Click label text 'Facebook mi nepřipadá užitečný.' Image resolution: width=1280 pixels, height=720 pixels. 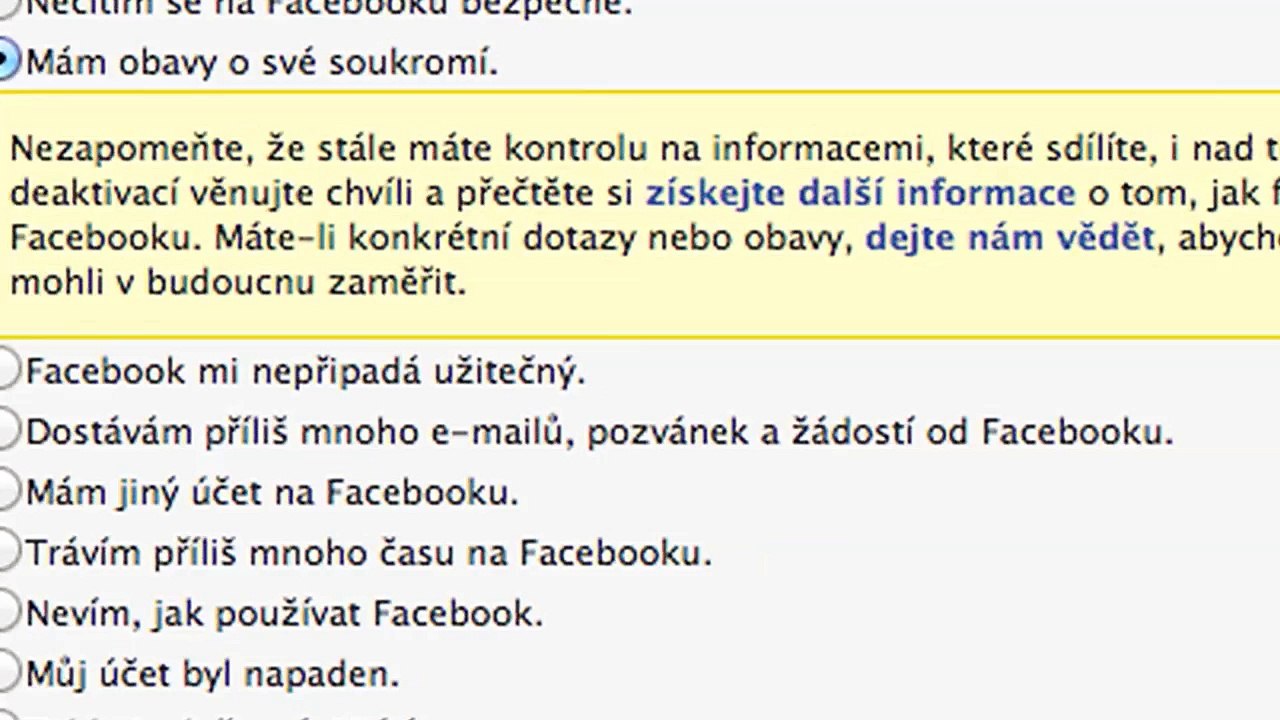click(305, 372)
